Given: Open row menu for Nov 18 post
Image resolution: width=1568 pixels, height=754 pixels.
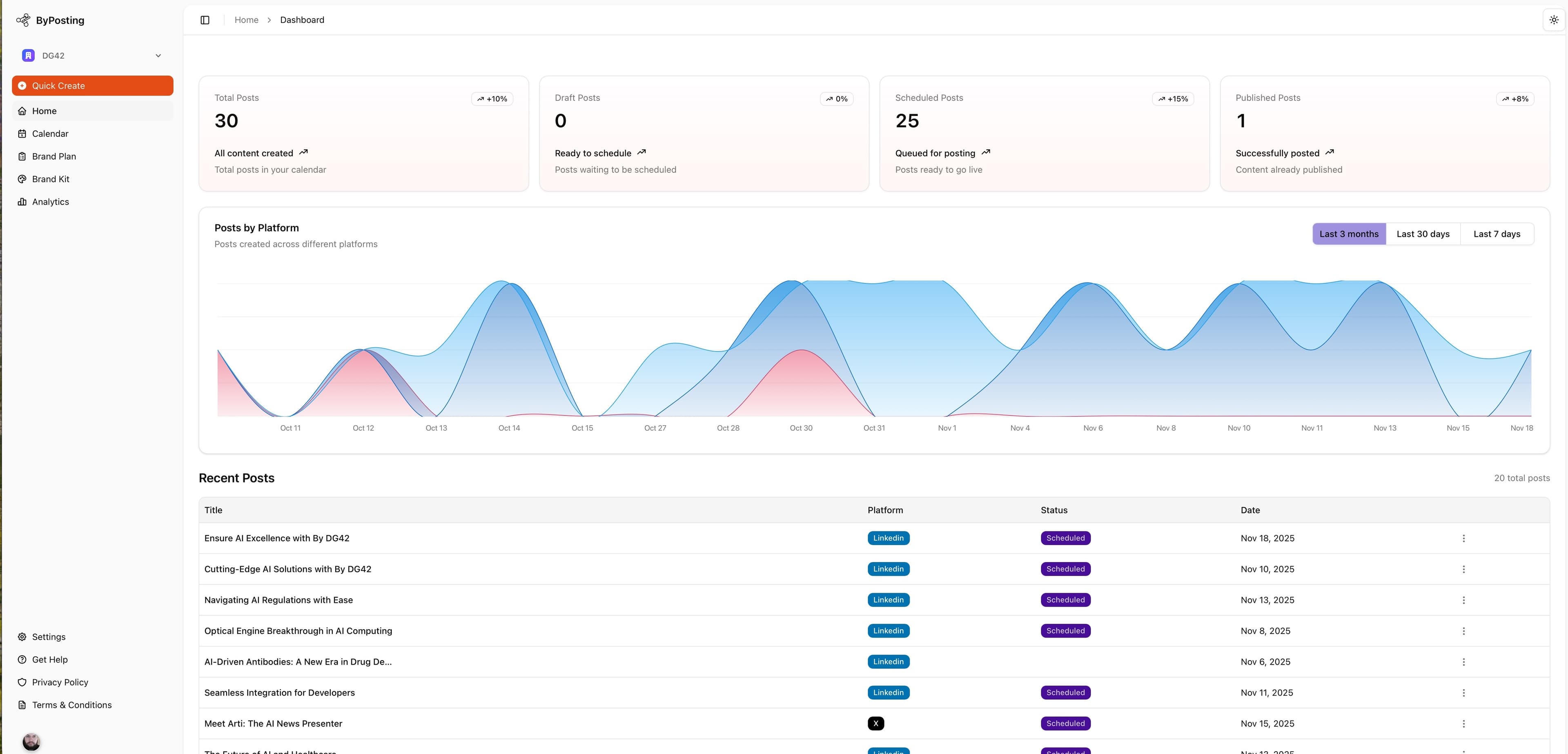Looking at the screenshot, I should 1463,538.
